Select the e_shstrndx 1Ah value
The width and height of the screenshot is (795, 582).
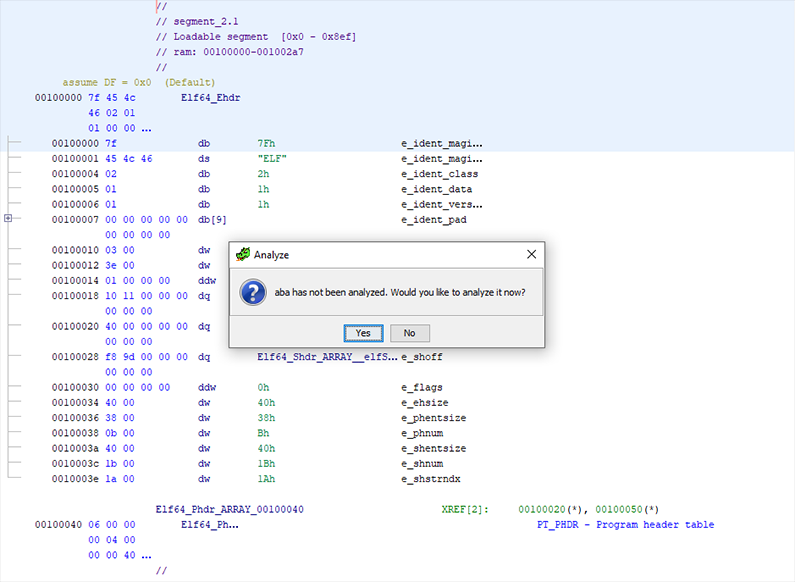click(x=265, y=480)
